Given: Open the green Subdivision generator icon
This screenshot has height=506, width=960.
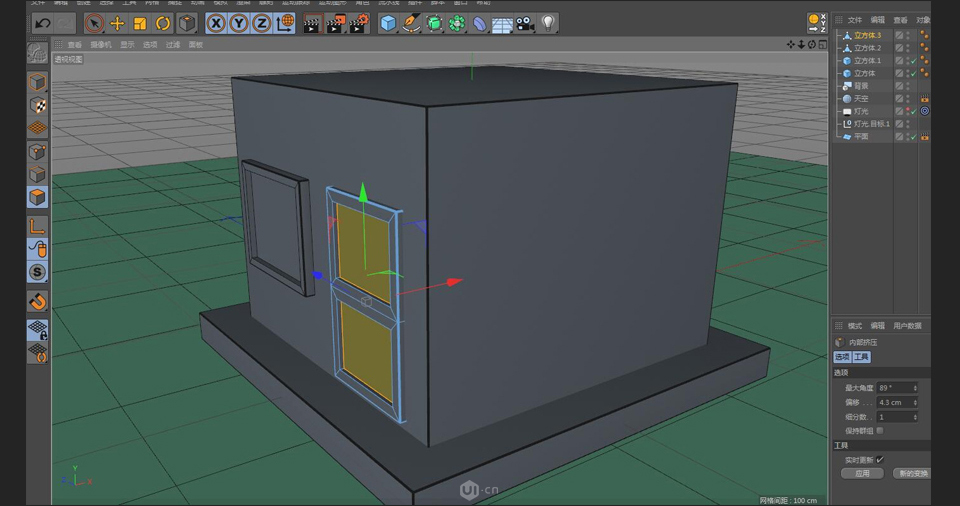Looking at the screenshot, I should pos(434,24).
